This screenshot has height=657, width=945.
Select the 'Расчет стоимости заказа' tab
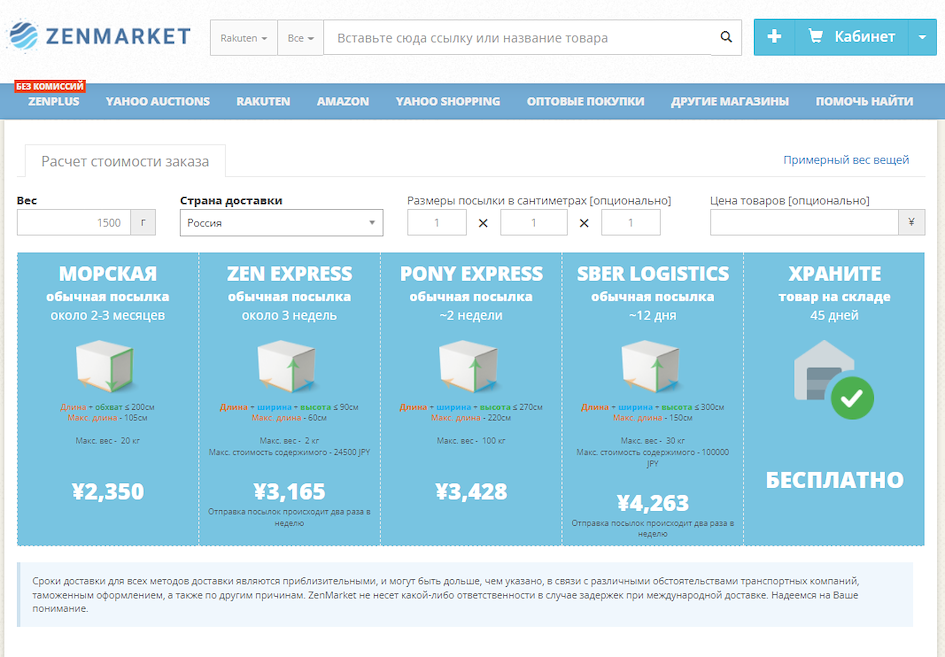pos(125,161)
